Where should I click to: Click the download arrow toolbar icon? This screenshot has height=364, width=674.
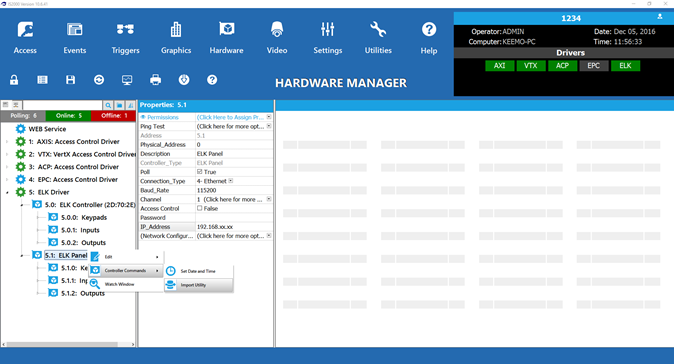184,80
